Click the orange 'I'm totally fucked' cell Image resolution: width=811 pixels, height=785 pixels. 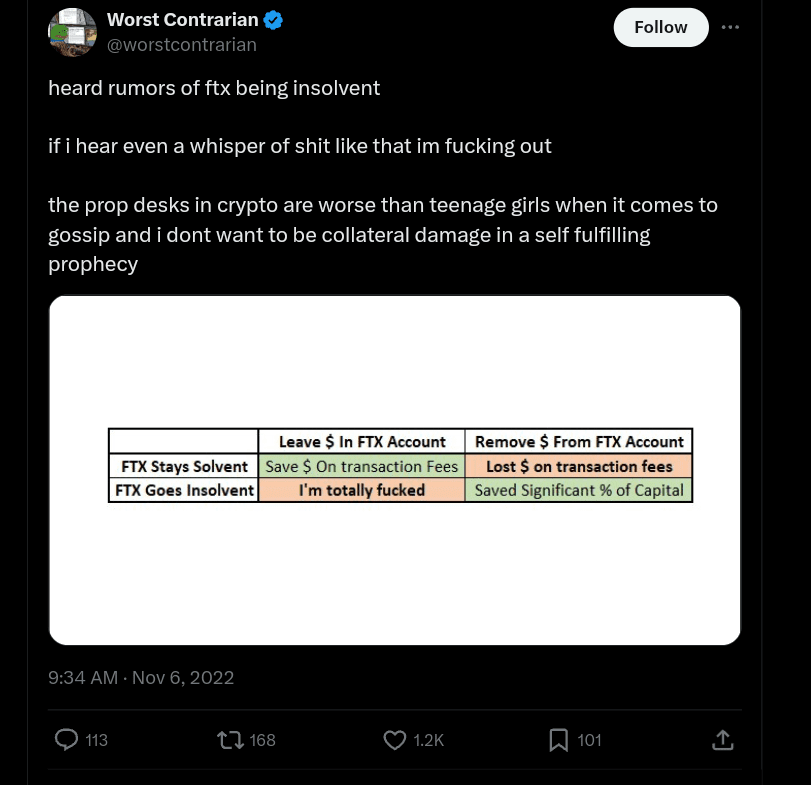pyautogui.click(x=361, y=490)
